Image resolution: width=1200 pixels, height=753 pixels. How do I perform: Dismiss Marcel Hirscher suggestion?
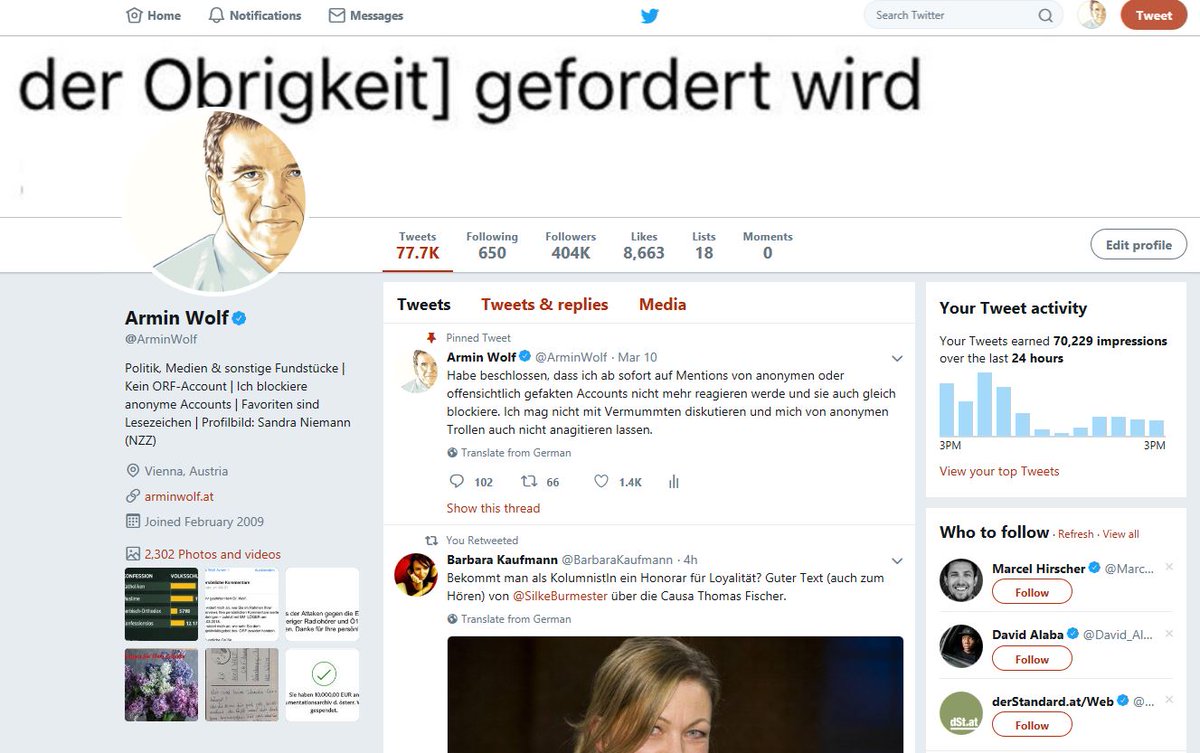1169,567
